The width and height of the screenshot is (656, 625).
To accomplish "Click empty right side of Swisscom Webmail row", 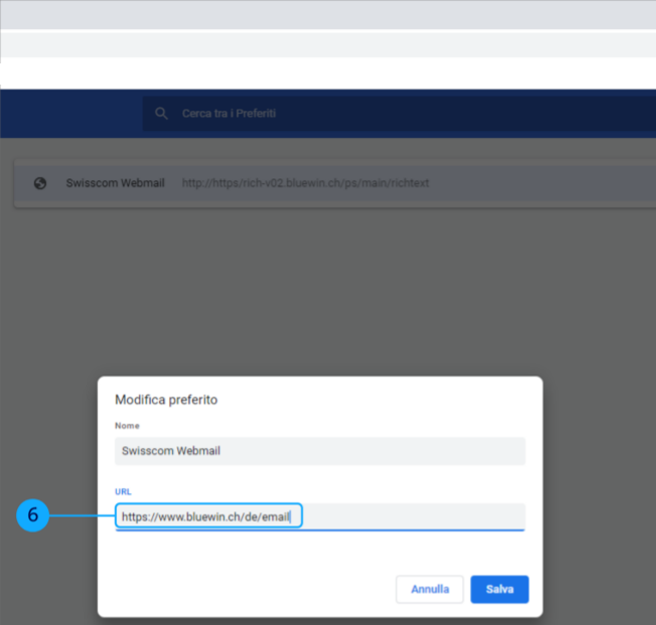I will point(560,184).
